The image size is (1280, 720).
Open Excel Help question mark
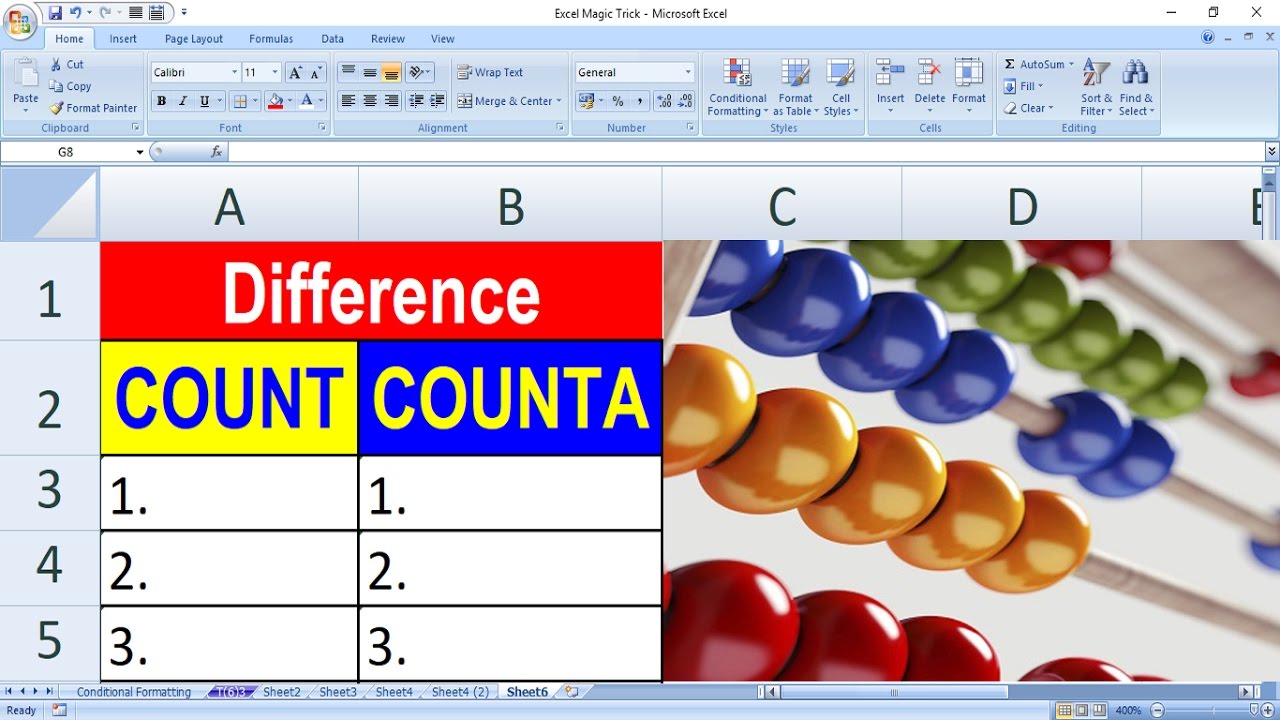(1208, 38)
